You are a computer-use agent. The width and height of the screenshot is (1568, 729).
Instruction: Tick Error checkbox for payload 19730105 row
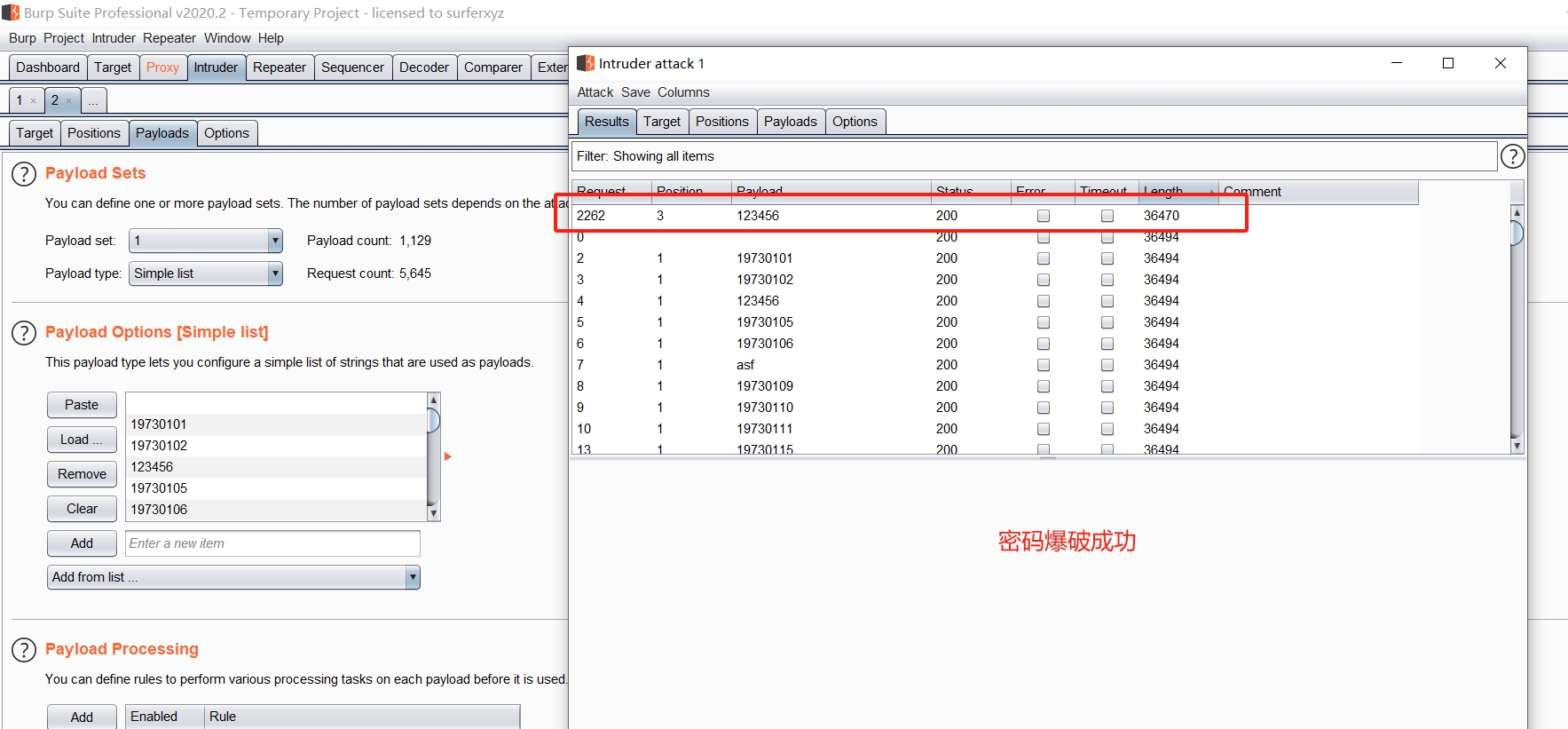(1044, 322)
